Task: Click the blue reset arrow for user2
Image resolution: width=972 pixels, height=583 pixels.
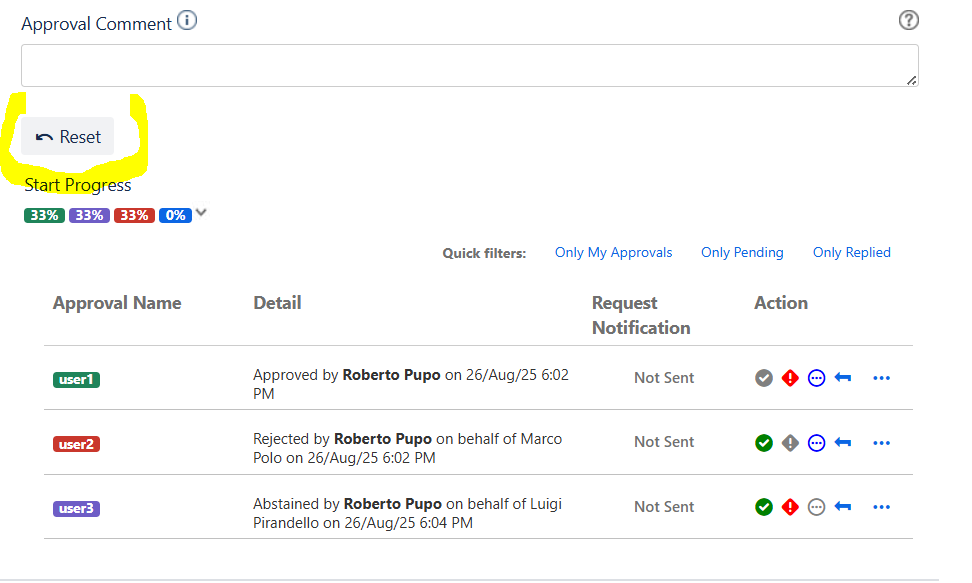Action: (x=843, y=443)
